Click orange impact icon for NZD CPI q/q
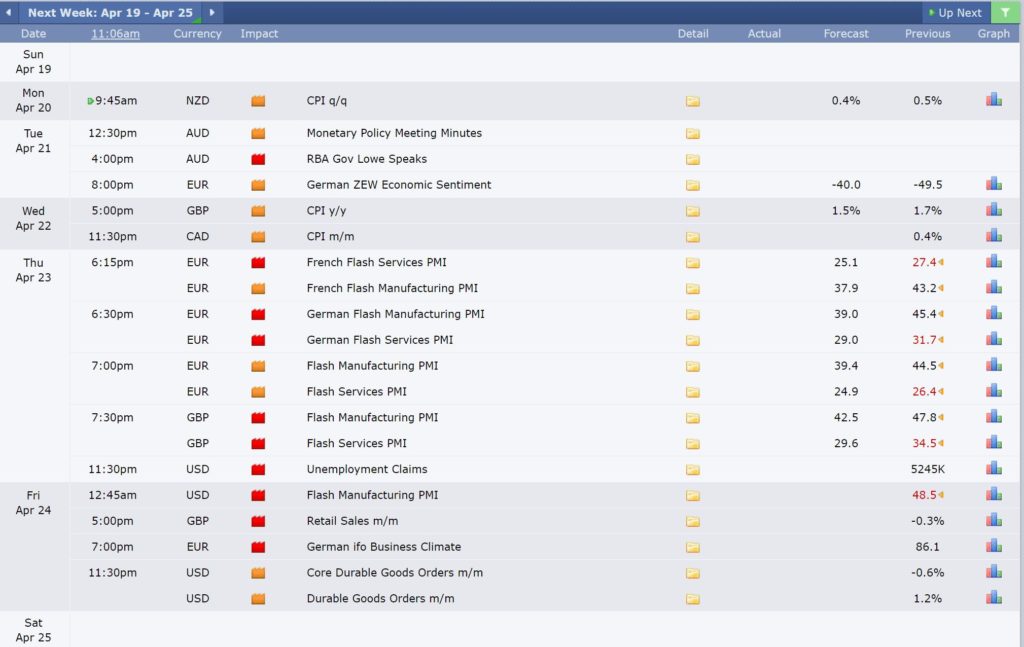The height and width of the screenshot is (647, 1024). click(258, 101)
